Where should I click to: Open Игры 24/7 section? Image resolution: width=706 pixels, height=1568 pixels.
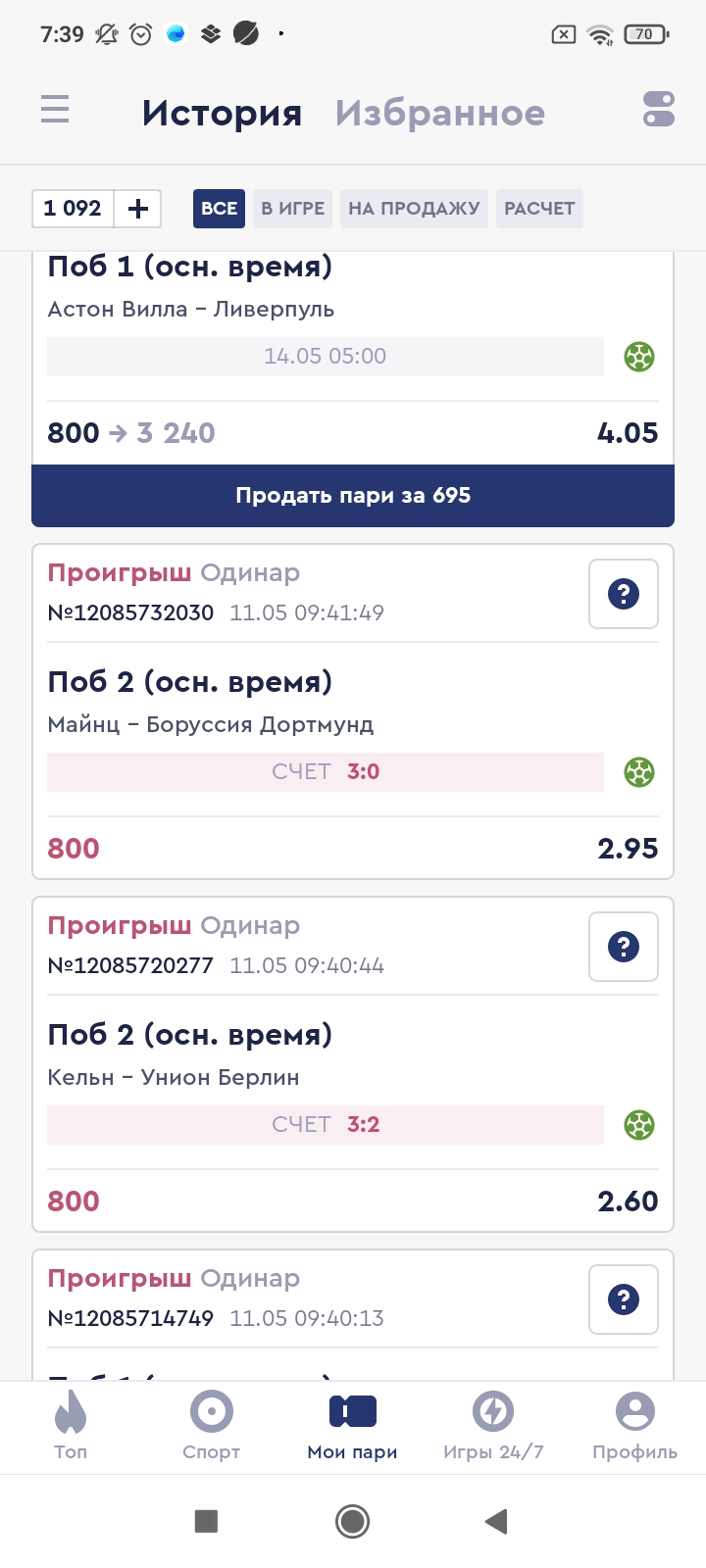click(x=493, y=1424)
